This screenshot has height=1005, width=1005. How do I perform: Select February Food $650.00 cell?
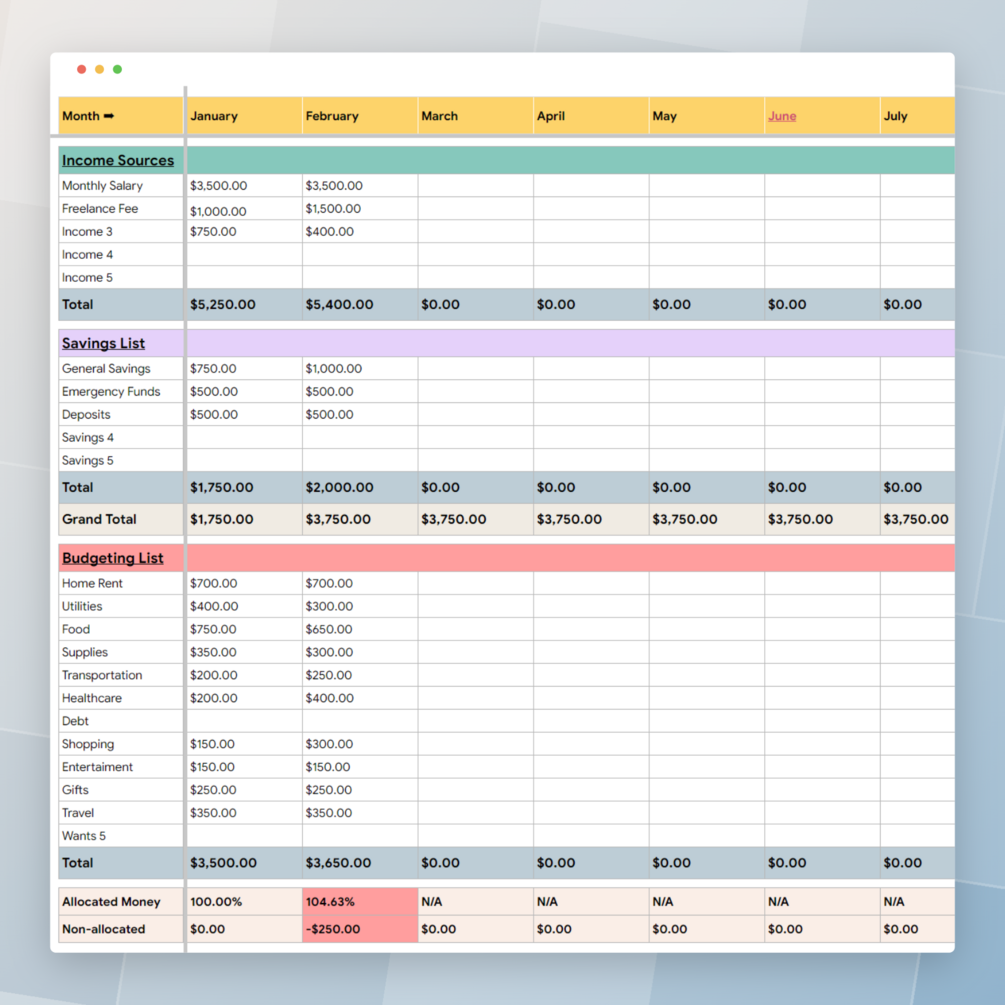point(360,629)
